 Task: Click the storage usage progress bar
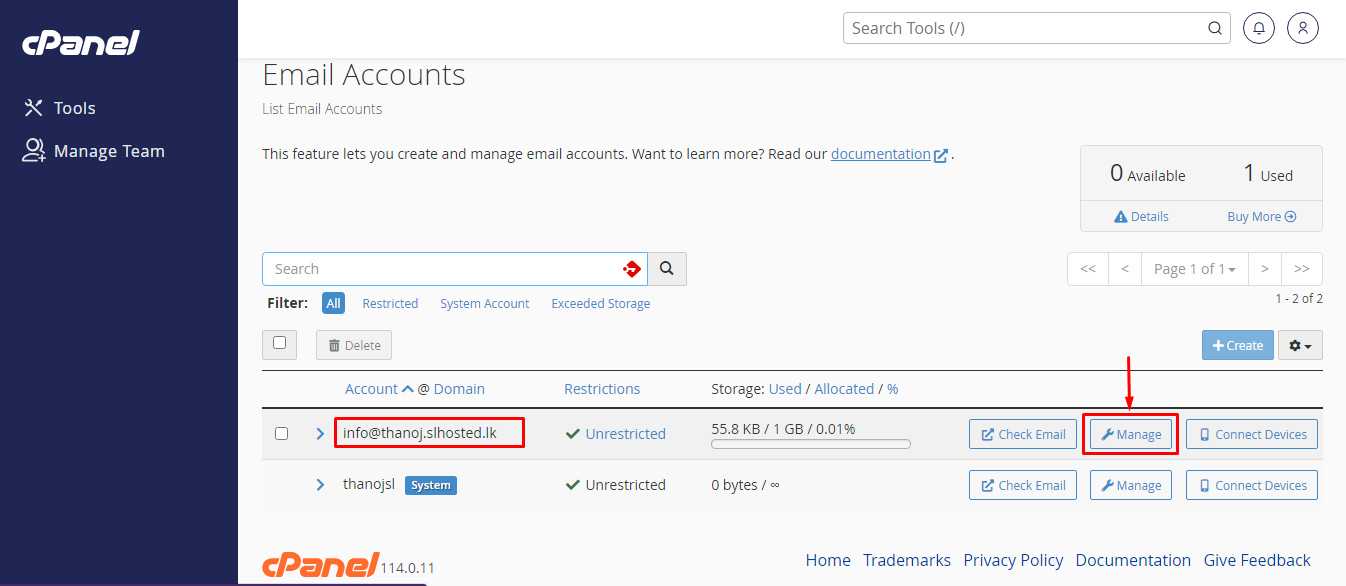[x=810, y=442]
